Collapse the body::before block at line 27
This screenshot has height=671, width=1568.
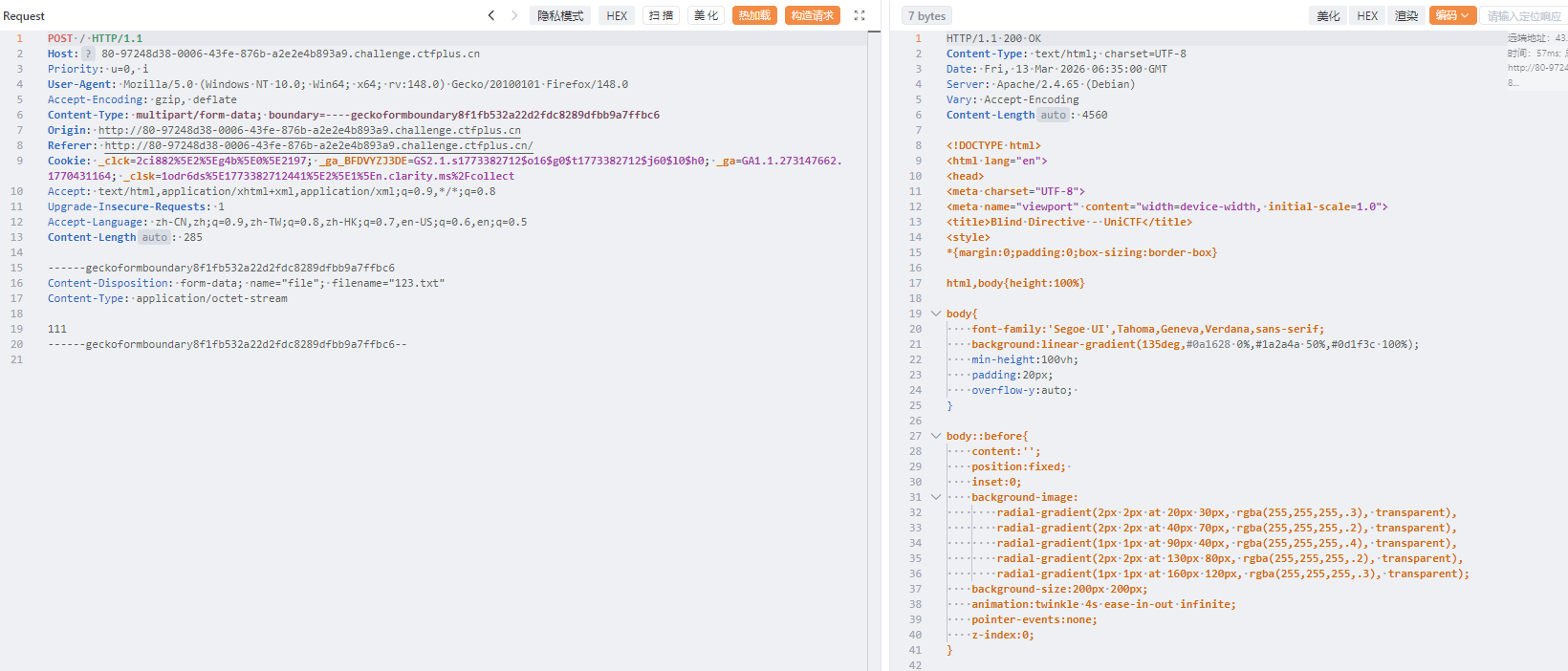point(936,436)
